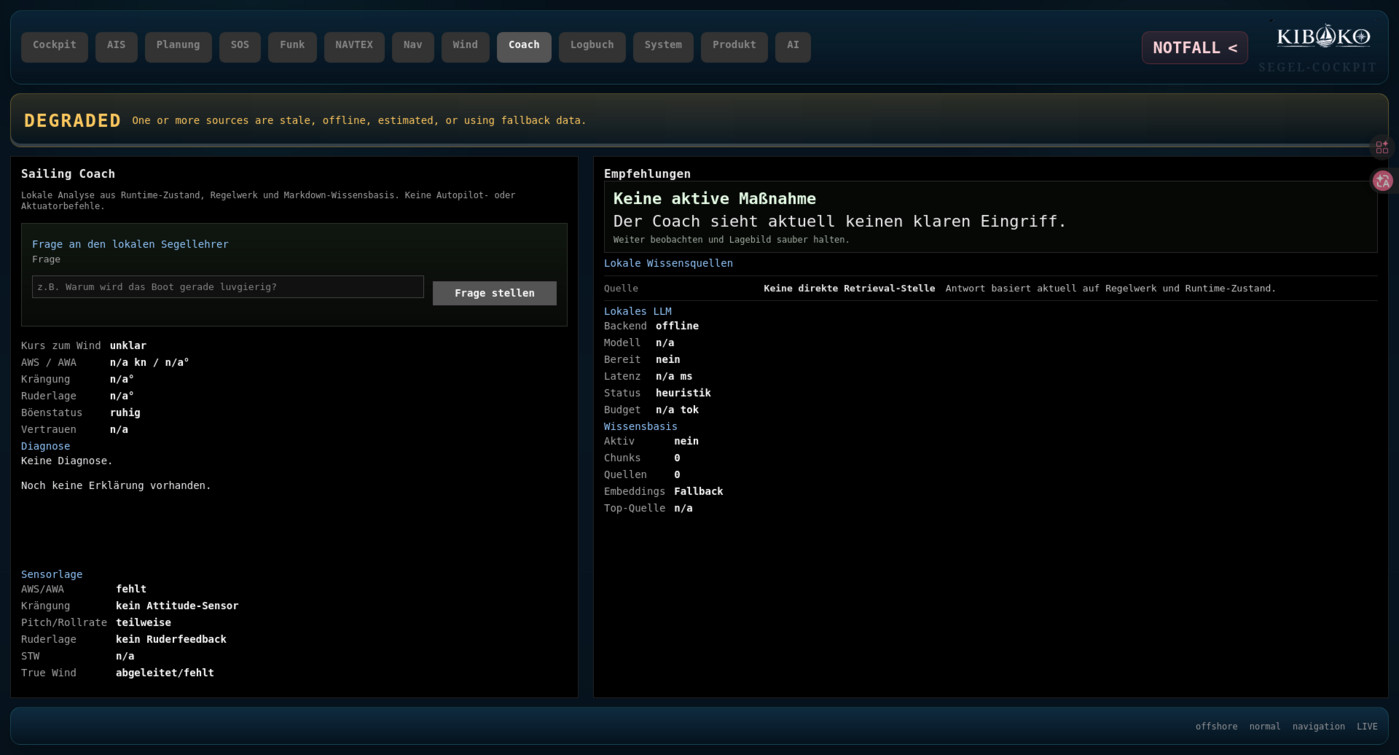The width and height of the screenshot is (1399, 755).
Task: Click the KIBOKO sailboat logo
Action: [1323, 37]
